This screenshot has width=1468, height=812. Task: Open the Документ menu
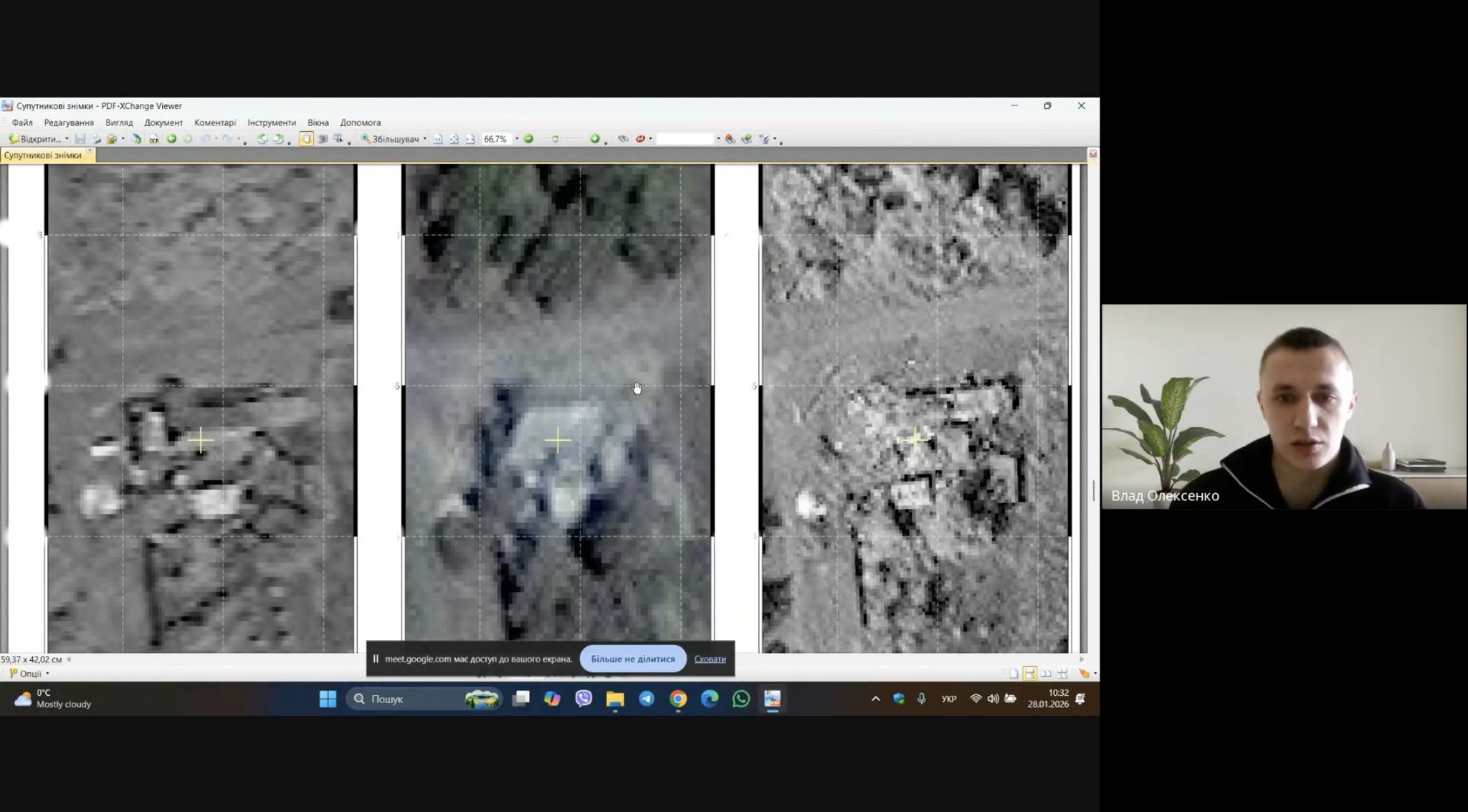point(163,123)
